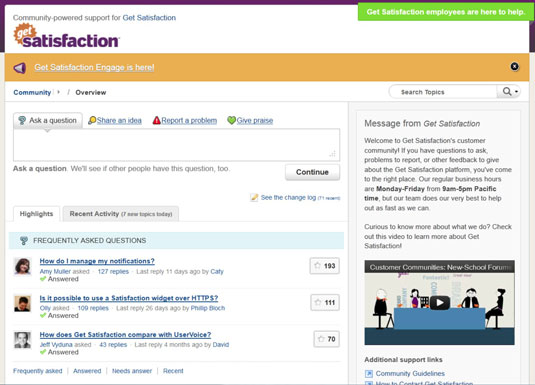The width and height of the screenshot is (535, 385).
Task: Open How do I manage my notifications?
Action: click(x=97, y=261)
